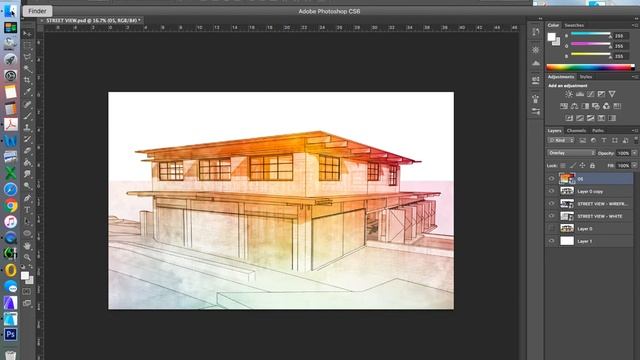Select the Brush tool
The image size is (640, 360).
27,116
